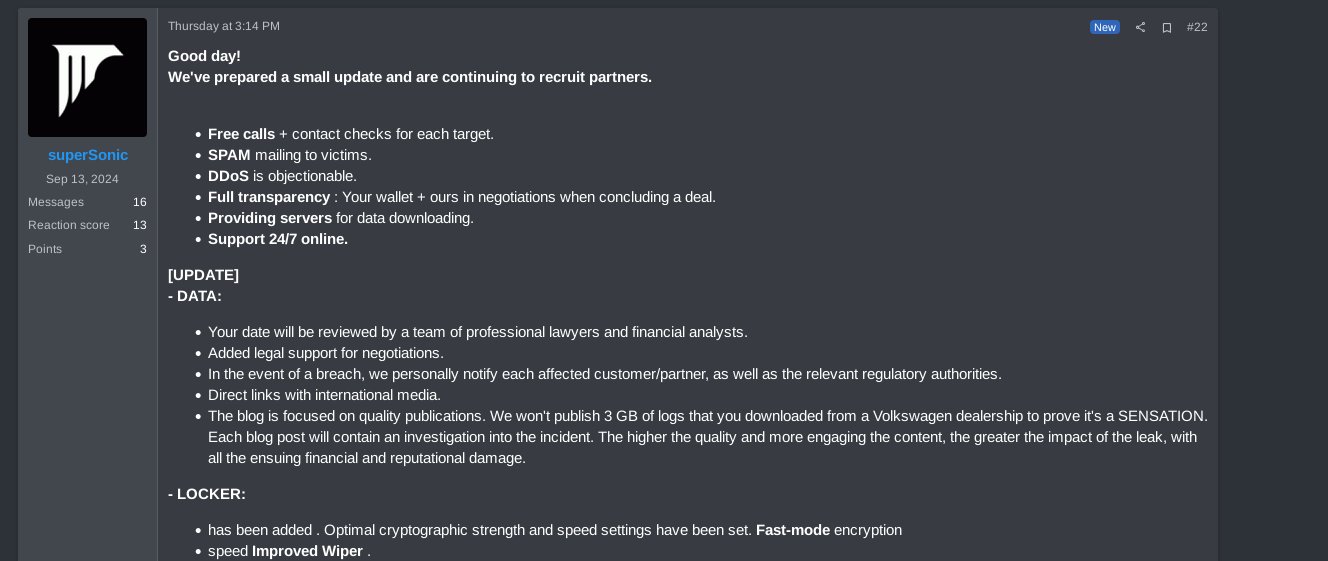Click the '- LOCKER:' section heading
The height and width of the screenshot is (561, 1328).
(207, 494)
